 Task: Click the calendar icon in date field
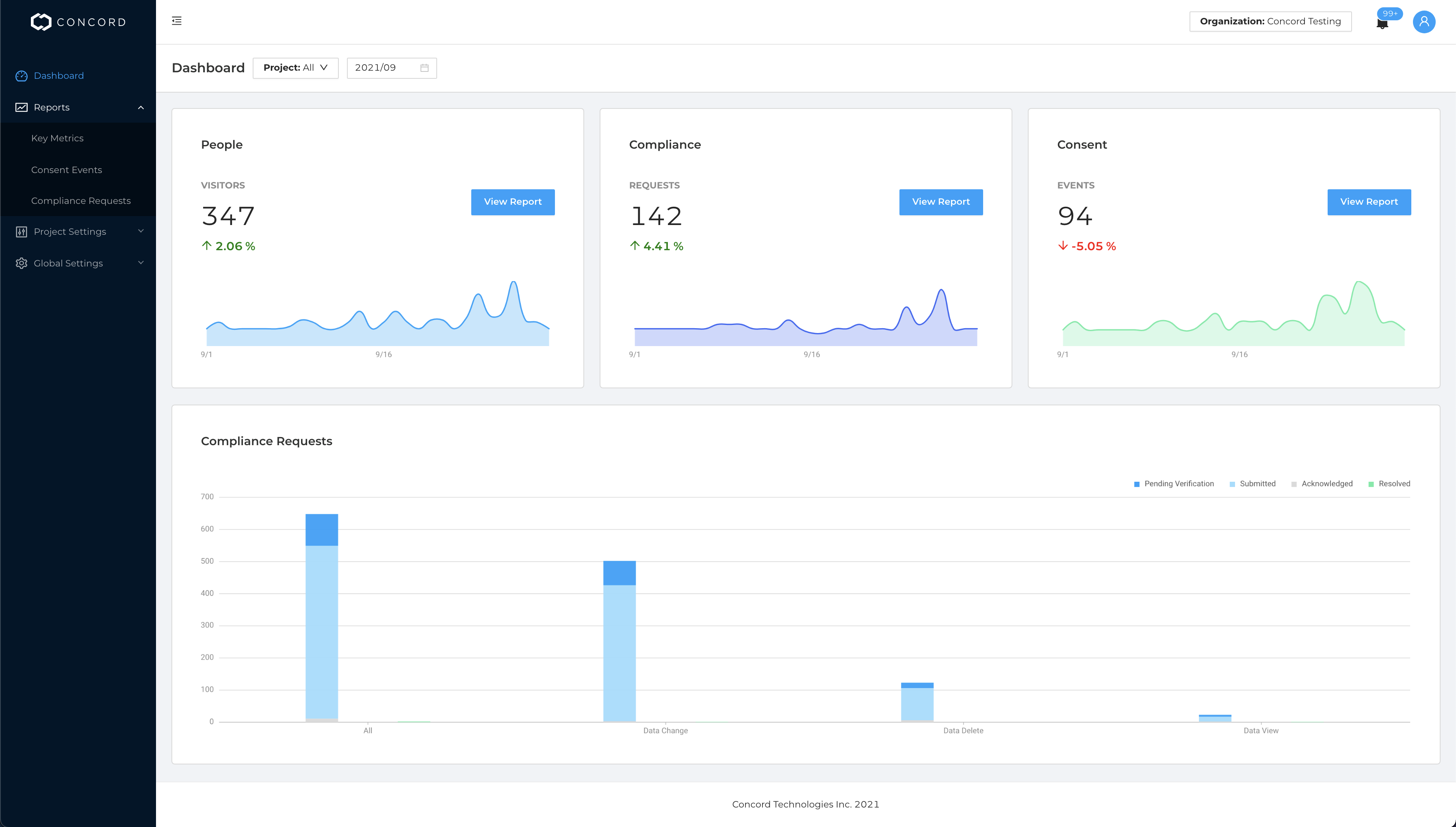(425, 68)
